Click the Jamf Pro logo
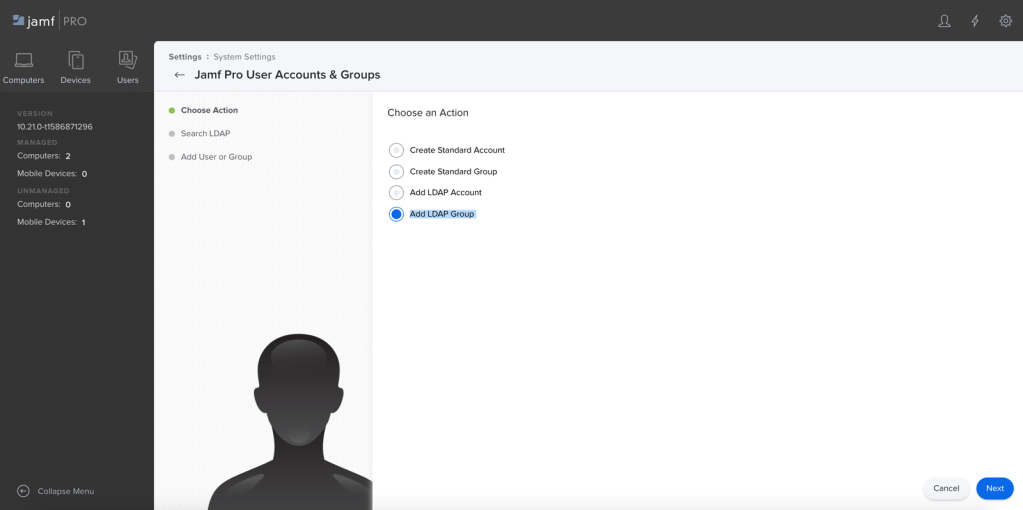Screen dimensions: 1023x510 (x=49, y=21)
